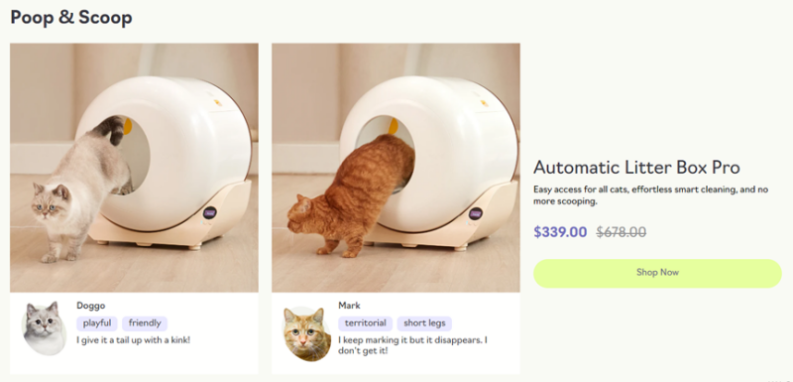The height and width of the screenshot is (382, 793).
Task: Click the crossed-out $678.00 price
Action: 621,232
